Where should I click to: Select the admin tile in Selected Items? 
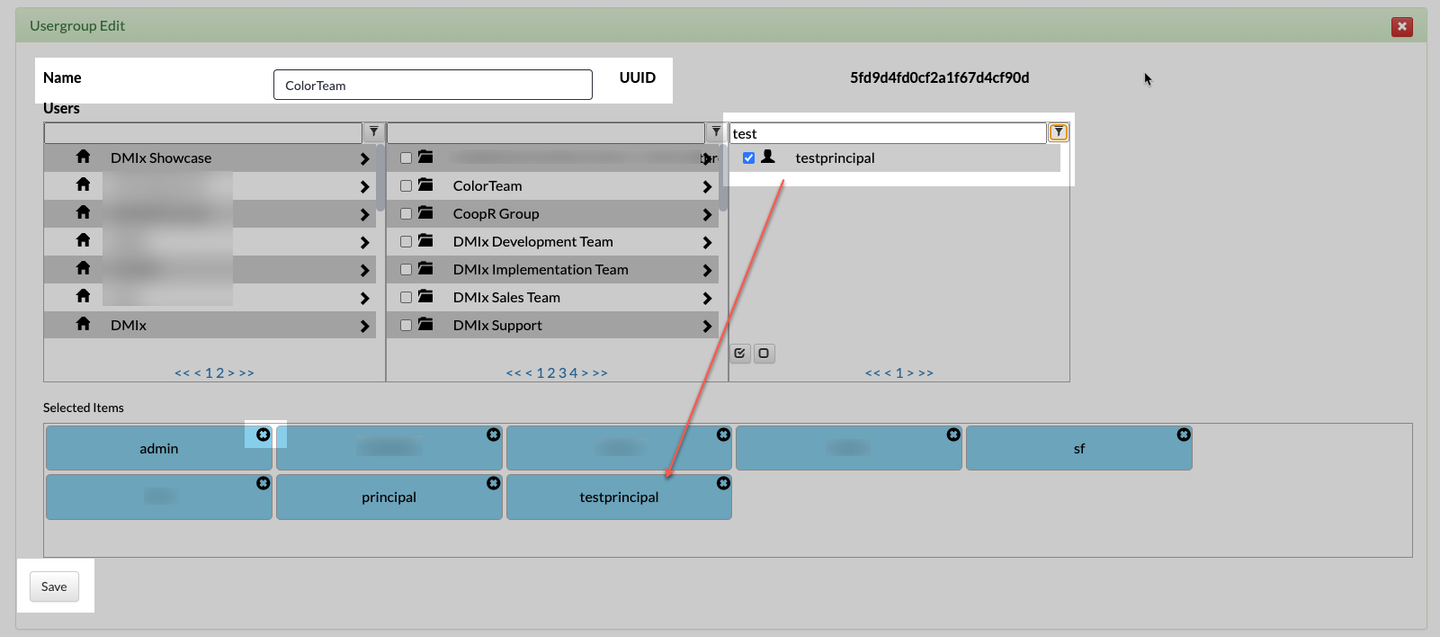click(159, 448)
